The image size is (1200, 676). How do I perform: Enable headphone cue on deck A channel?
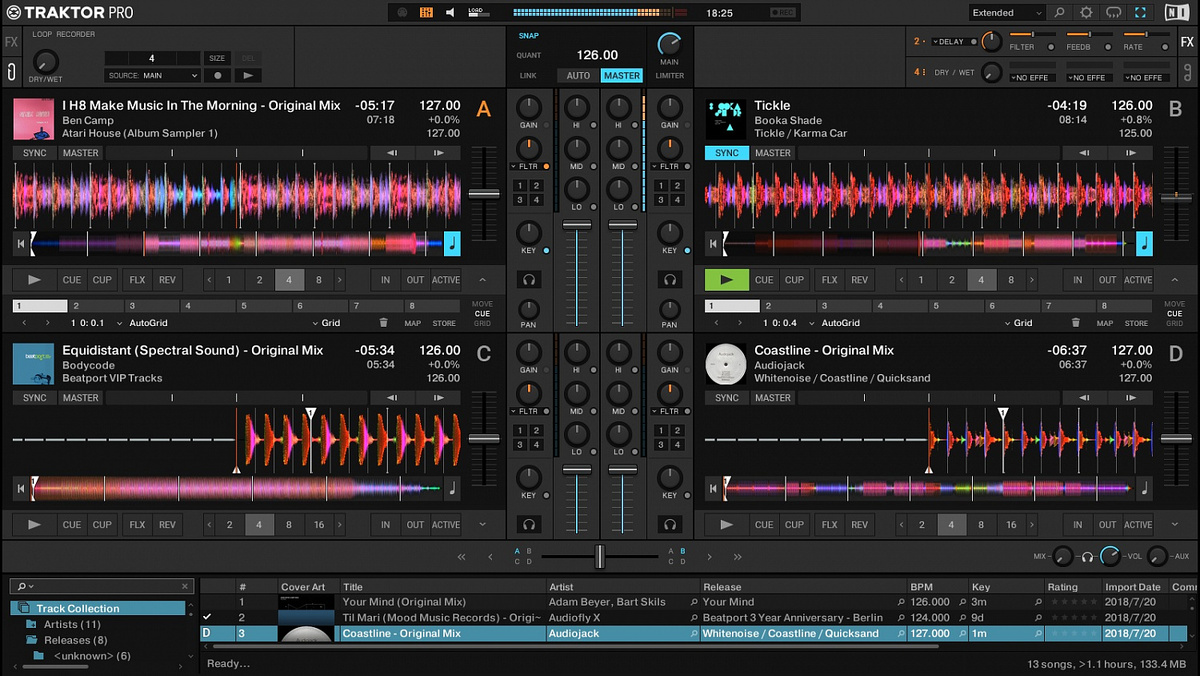coord(528,281)
